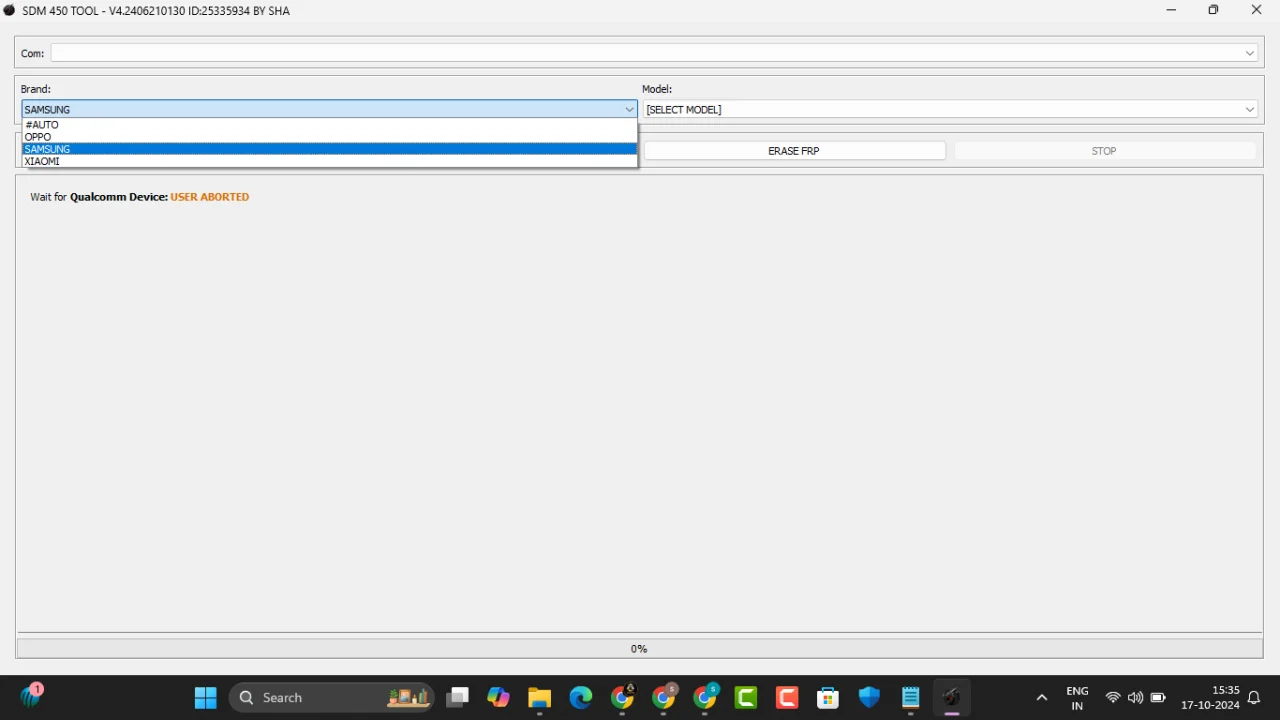Launch Copilot from the taskbar
The image size is (1280, 720).
click(x=498, y=697)
